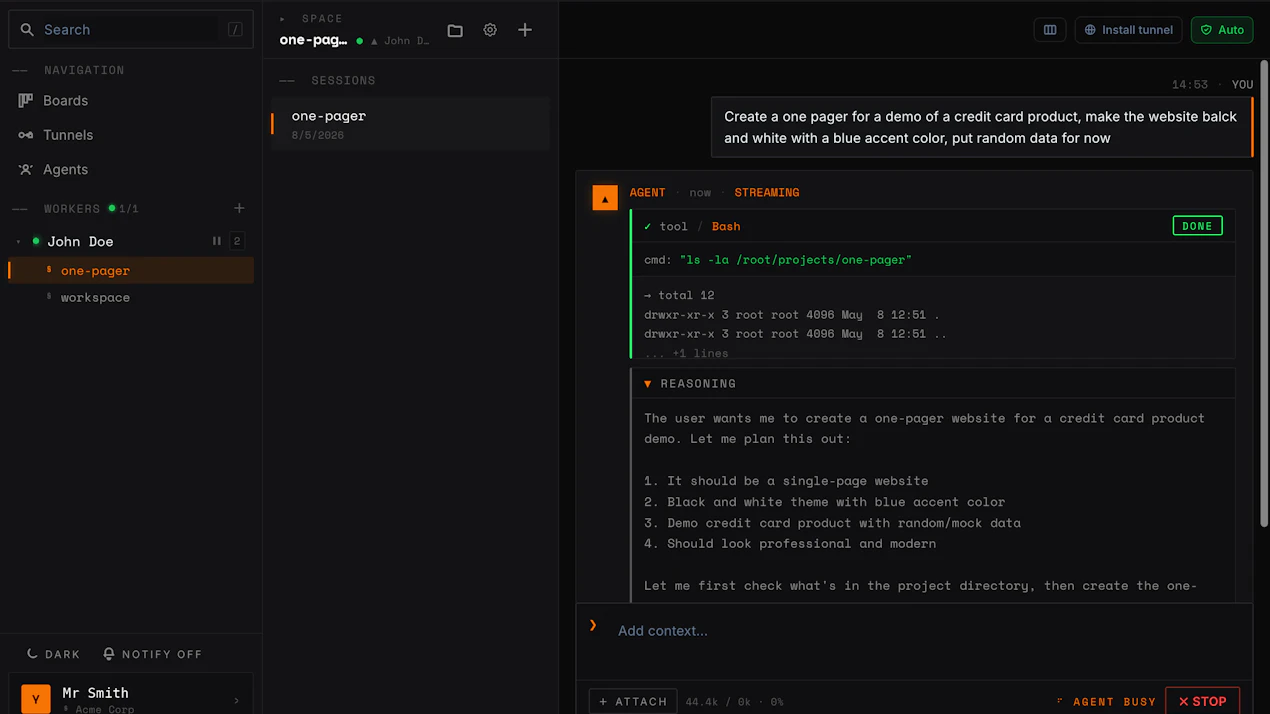This screenshot has height=714, width=1270.
Task: Click the slash shortcut badge in Search
Action: pyautogui.click(x=235, y=30)
